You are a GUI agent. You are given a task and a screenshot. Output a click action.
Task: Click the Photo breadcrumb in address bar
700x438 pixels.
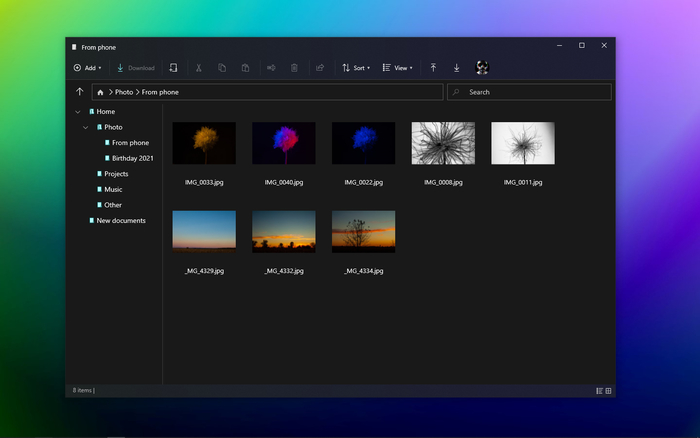(124, 92)
